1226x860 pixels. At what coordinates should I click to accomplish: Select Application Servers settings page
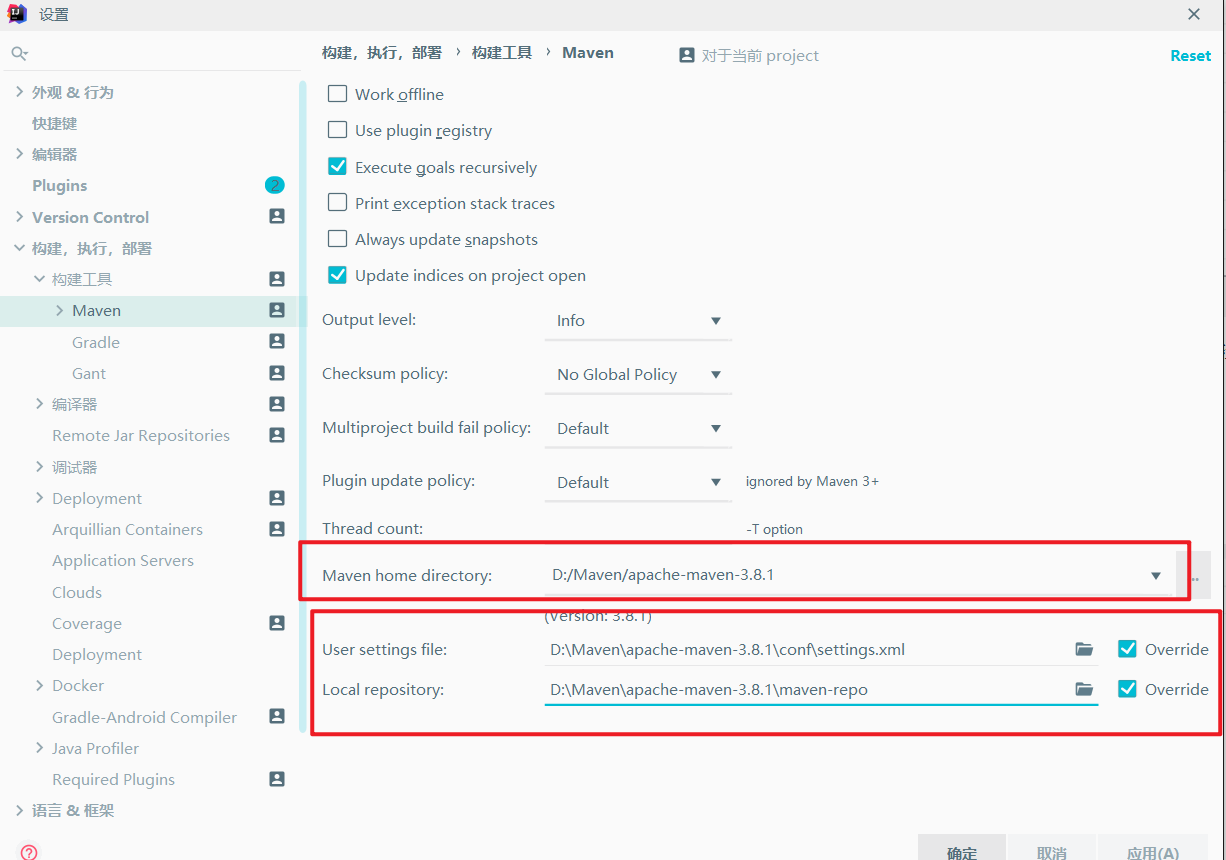tap(123, 561)
